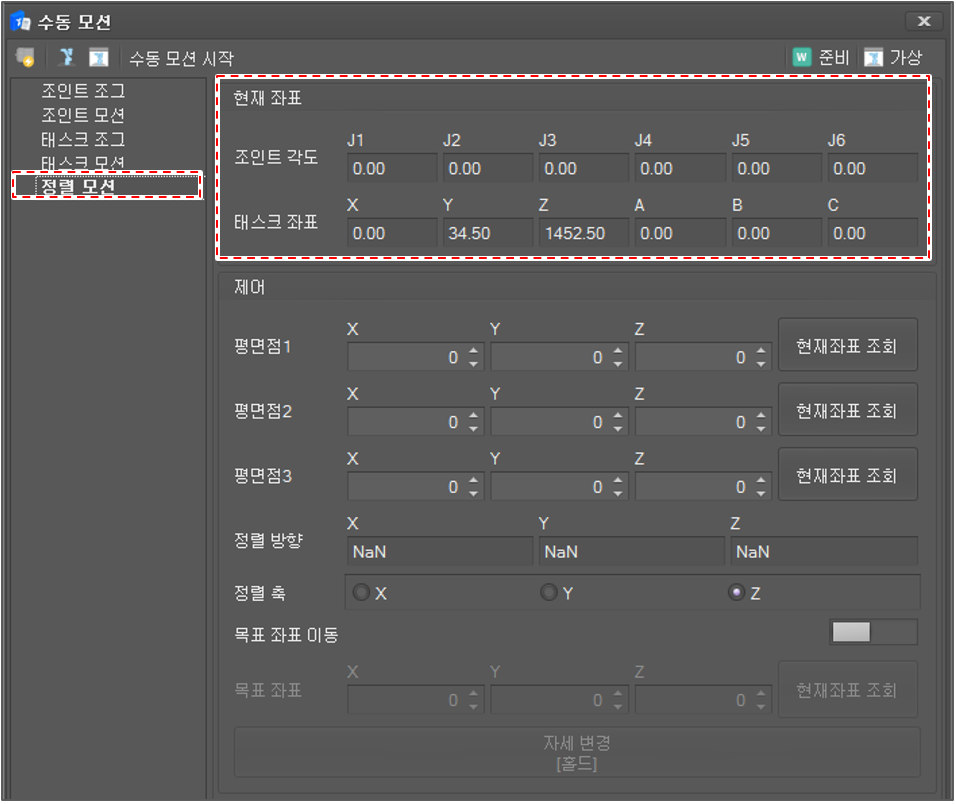Select 조인트 모션 in the left list
Screen dimensions: 956x804
tap(83, 115)
